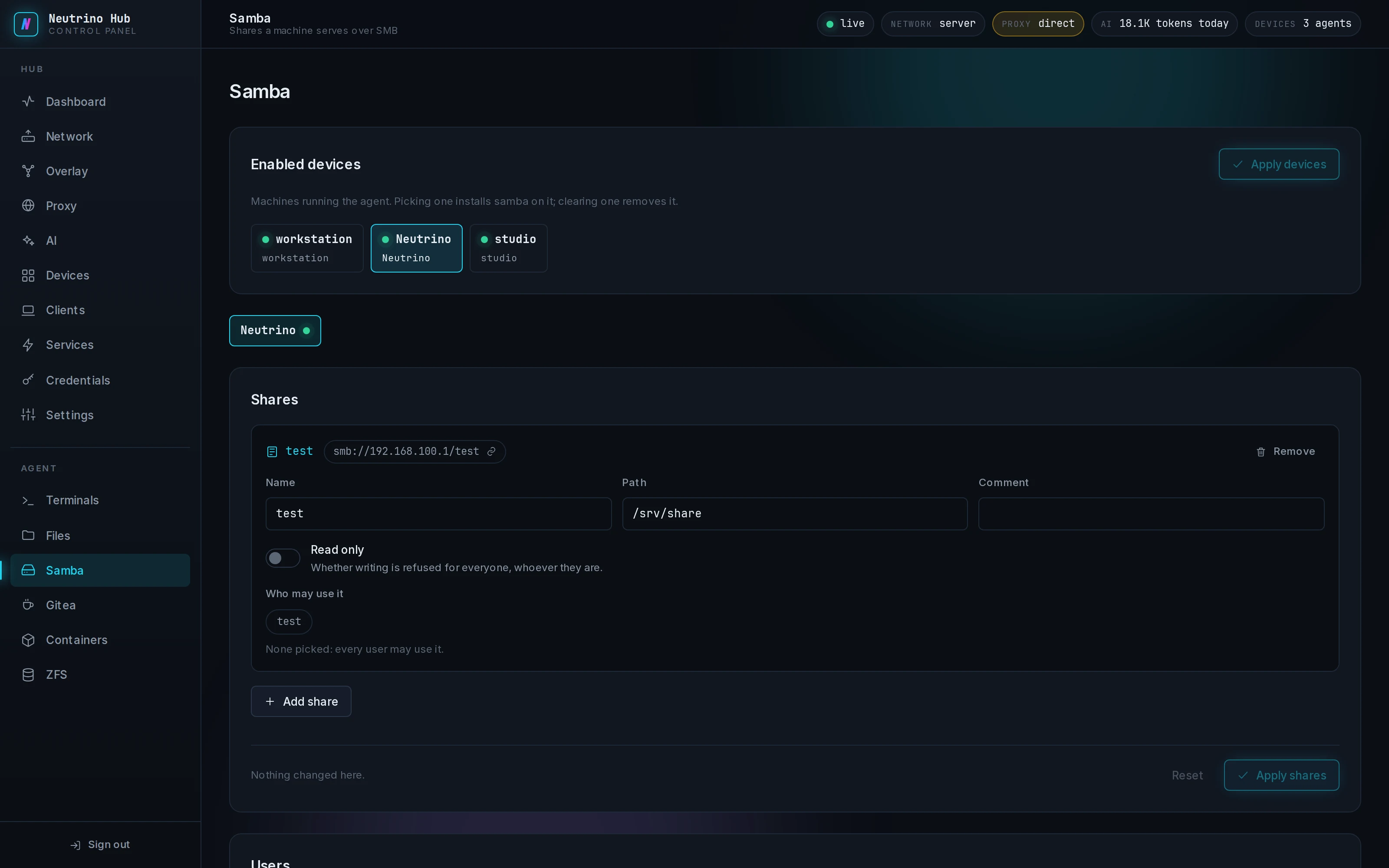This screenshot has width=1389, height=868.
Task: Click the Reset button
Action: coord(1187,776)
